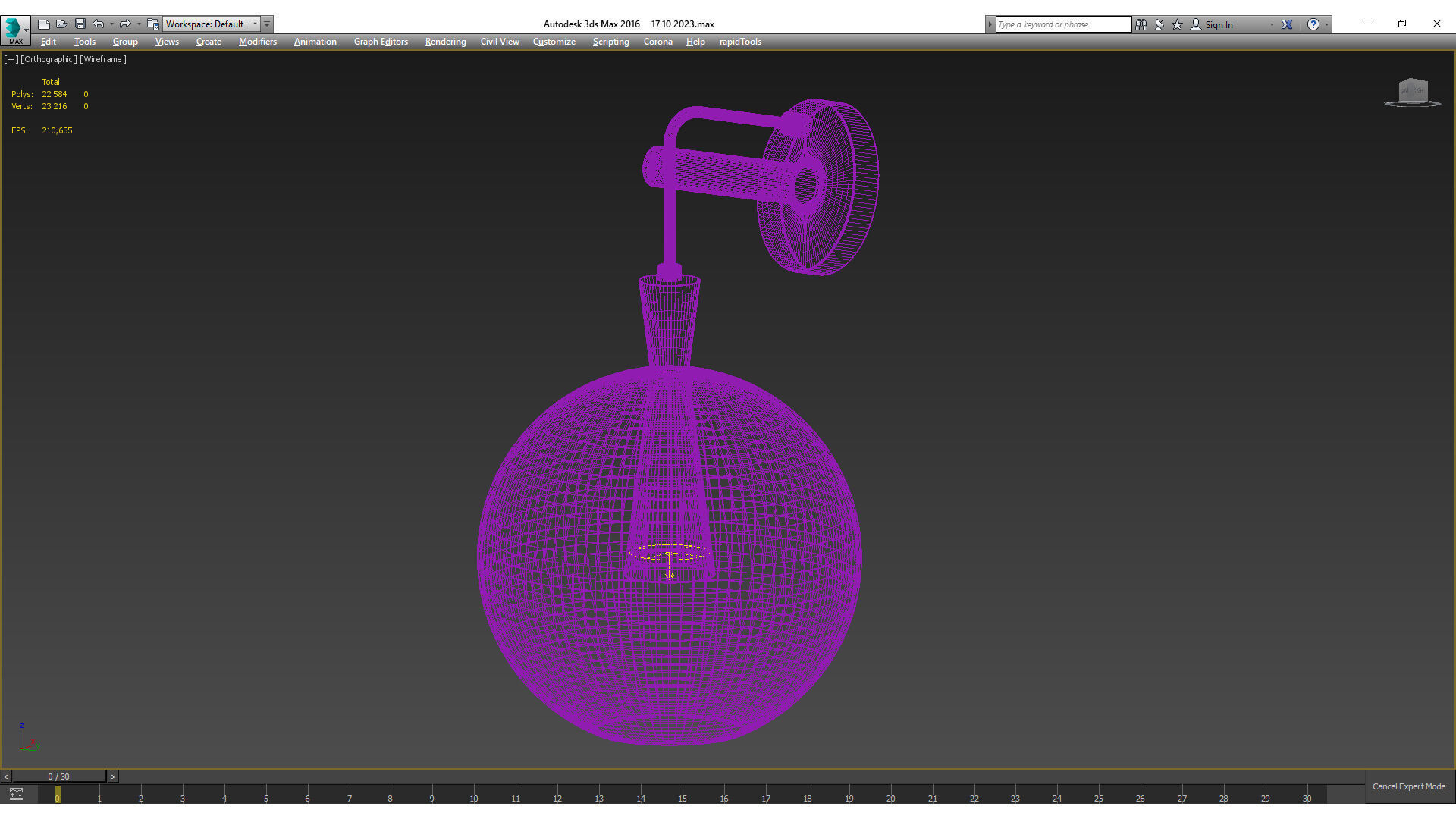Undo the last scene operation
Image resolution: width=1456 pixels, height=819 pixels.
point(99,24)
